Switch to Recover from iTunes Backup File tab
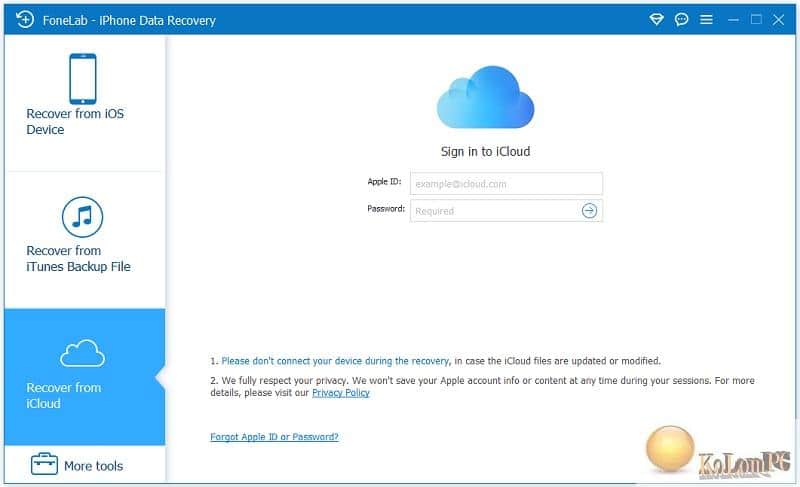 (85, 240)
